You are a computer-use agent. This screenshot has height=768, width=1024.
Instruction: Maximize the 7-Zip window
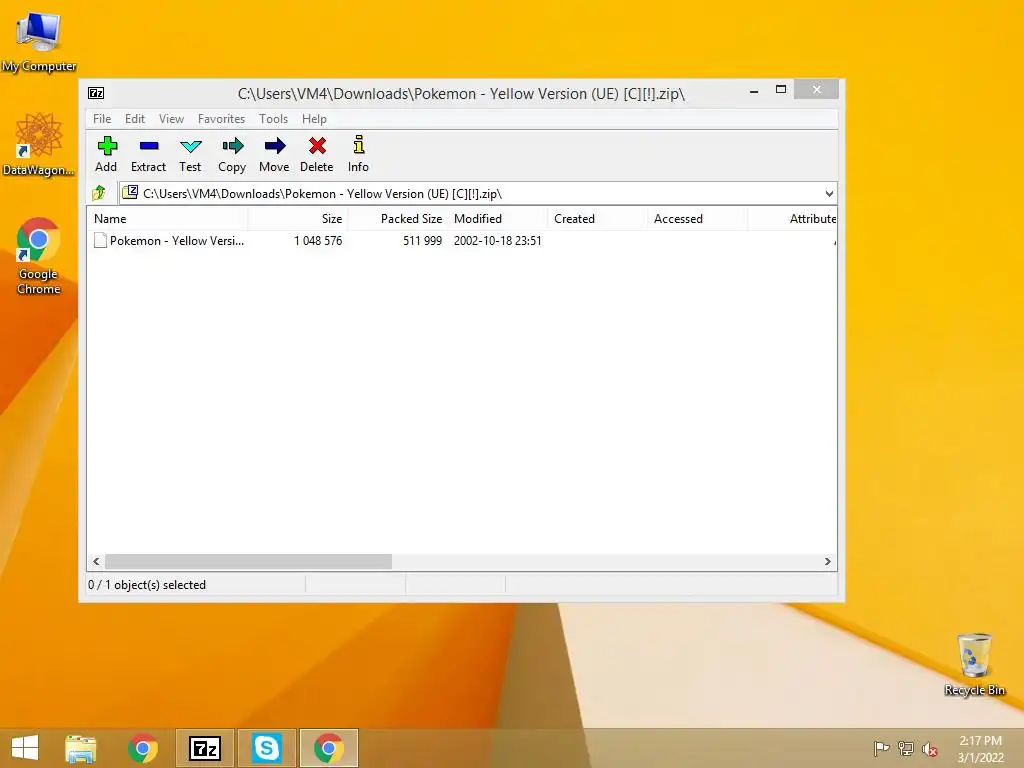(x=780, y=89)
